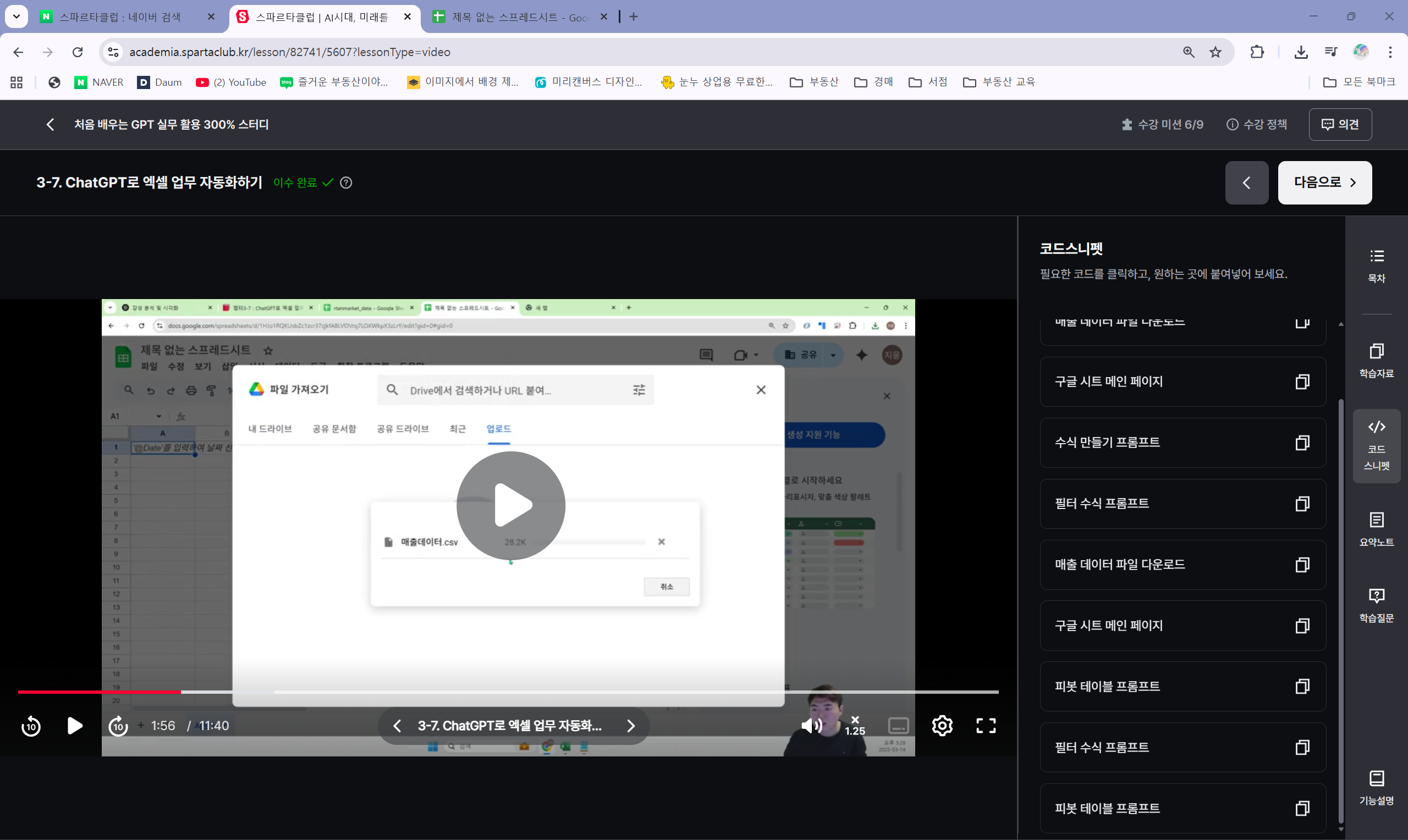Open the site information icon in address bar

[113, 52]
